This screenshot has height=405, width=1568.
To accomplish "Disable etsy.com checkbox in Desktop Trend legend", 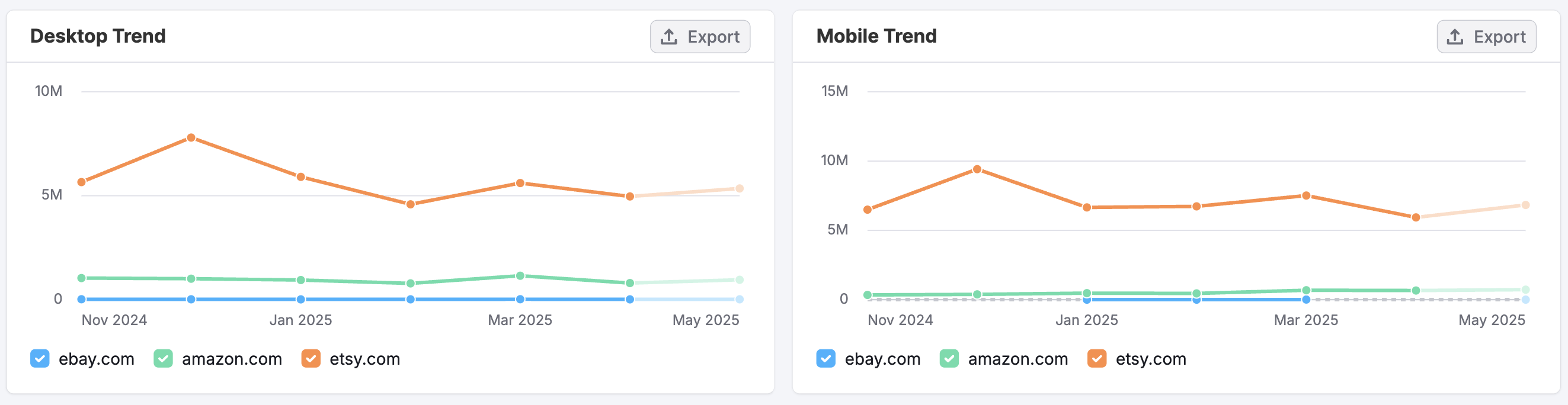I will [x=311, y=359].
